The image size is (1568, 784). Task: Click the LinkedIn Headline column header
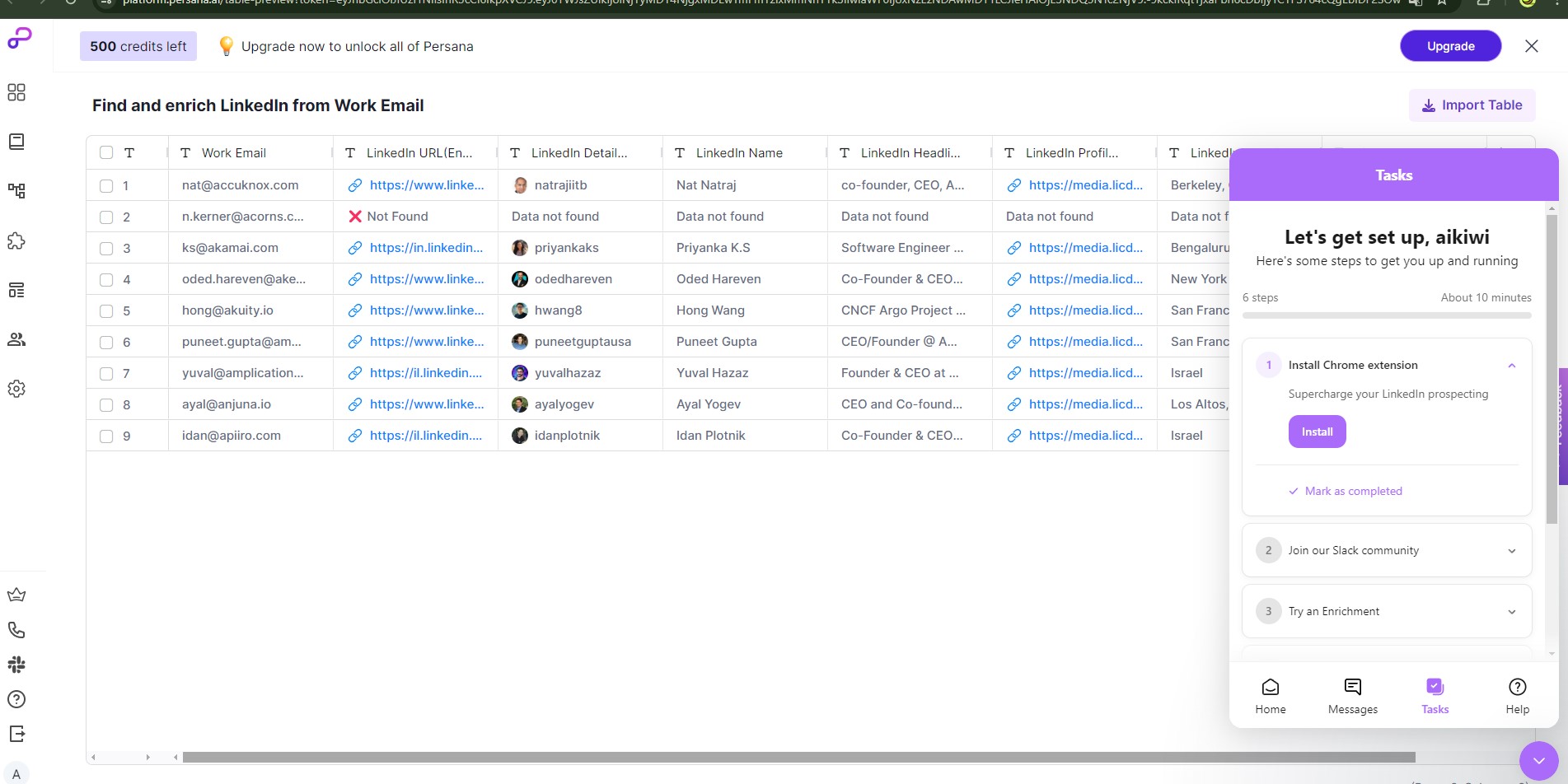point(910,153)
